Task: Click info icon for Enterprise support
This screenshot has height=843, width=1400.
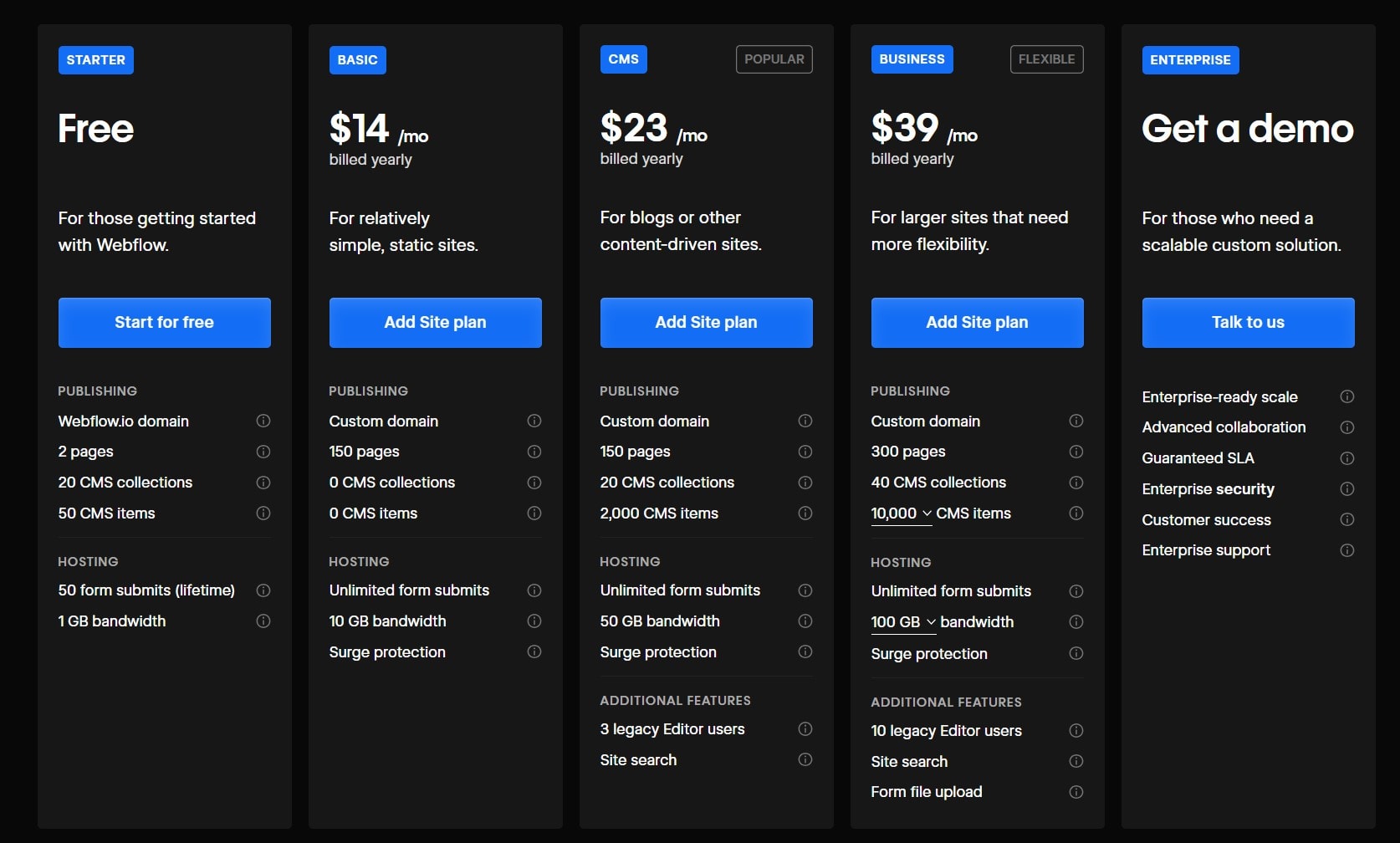Action: 1347,550
